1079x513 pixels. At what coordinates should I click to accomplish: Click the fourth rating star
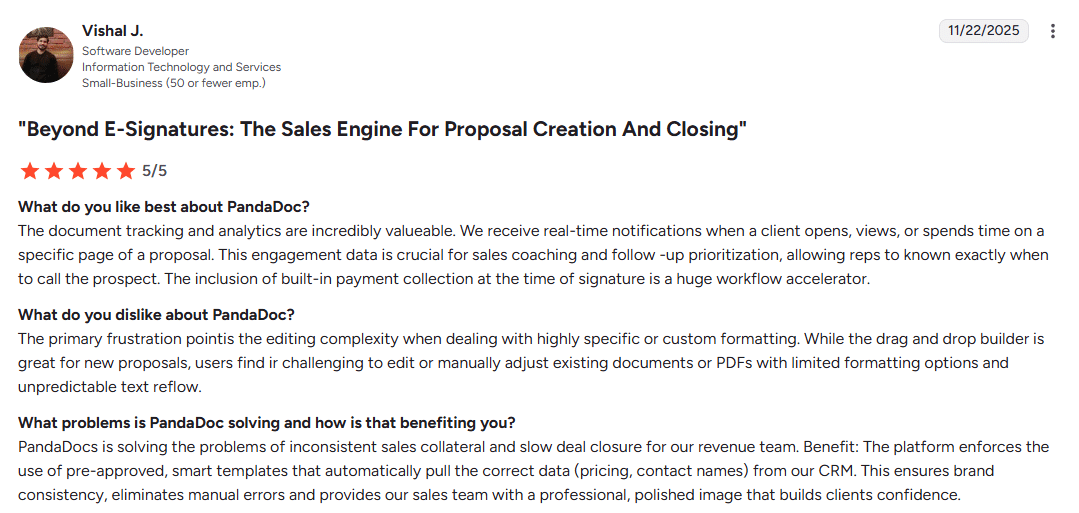pyautogui.click(x=101, y=171)
